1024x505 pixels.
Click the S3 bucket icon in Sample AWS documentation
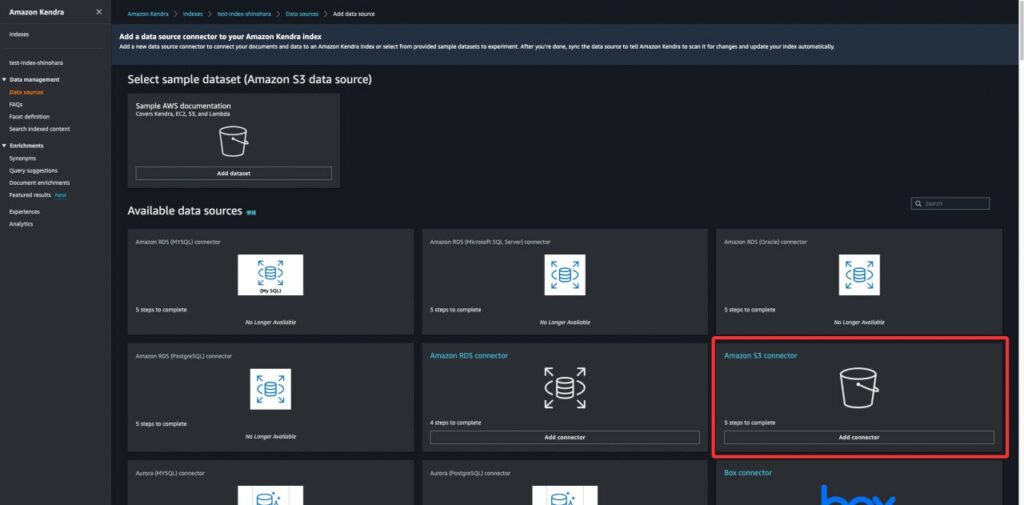click(233, 142)
